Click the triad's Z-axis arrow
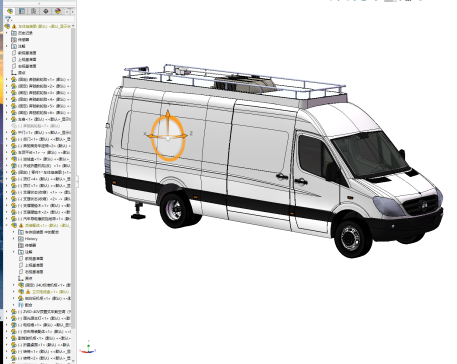This screenshot has height=364, width=457. tap(184, 136)
